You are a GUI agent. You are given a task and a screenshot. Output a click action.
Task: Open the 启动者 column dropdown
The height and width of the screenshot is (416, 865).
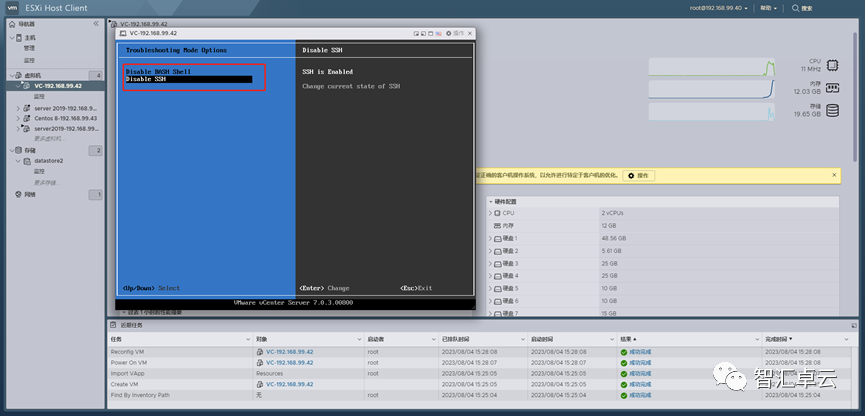pyautogui.click(x=435, y=338)
